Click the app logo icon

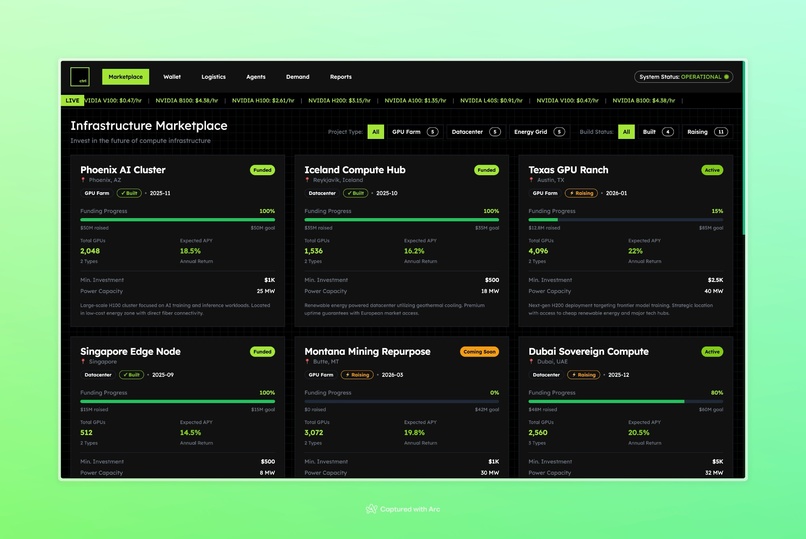80,77
